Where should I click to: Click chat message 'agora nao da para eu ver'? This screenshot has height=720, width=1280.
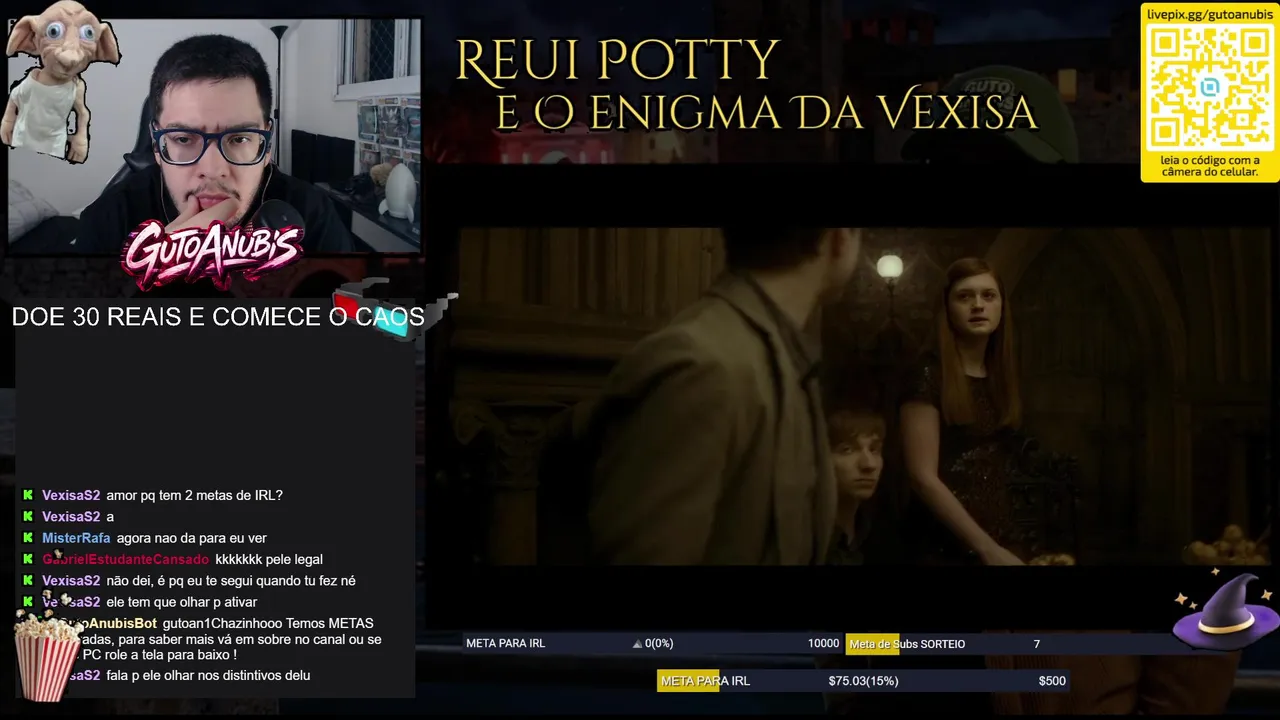tap(192, 538)
